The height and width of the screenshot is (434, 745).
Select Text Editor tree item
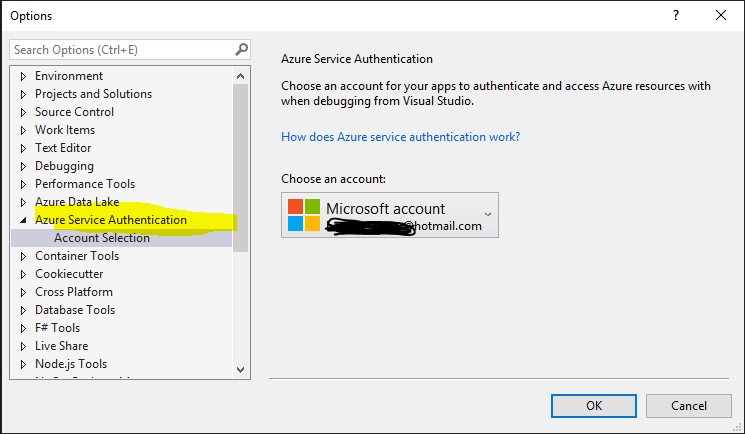pos(63,148)
